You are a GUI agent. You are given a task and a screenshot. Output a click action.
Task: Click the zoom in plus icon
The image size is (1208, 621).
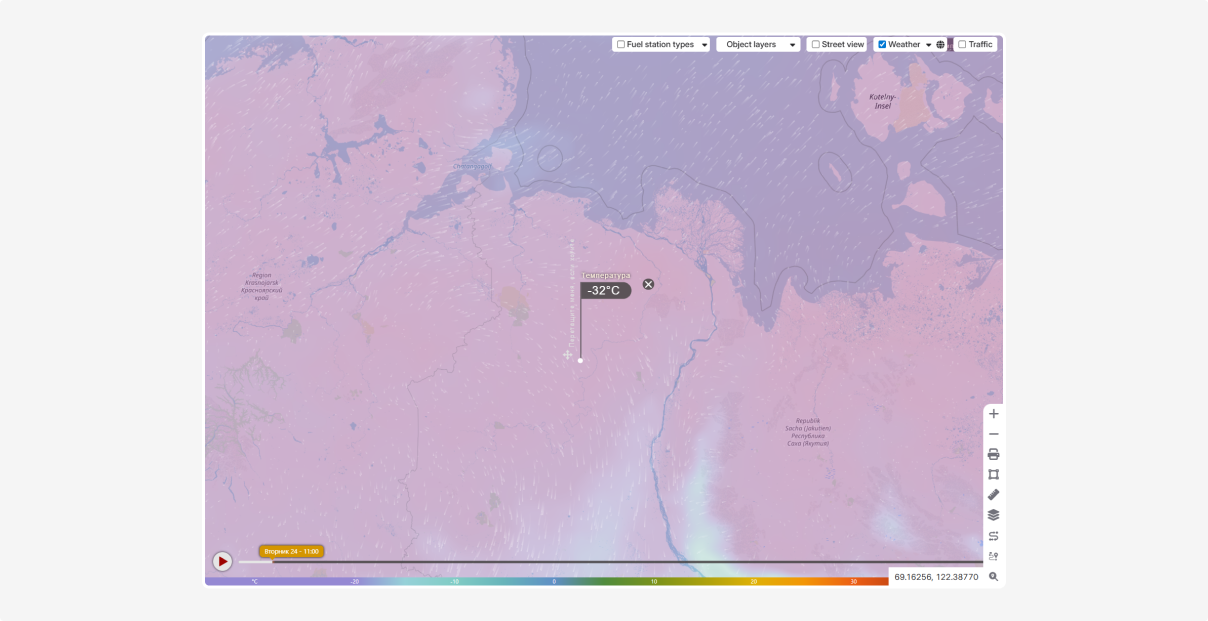click(993, 414)
